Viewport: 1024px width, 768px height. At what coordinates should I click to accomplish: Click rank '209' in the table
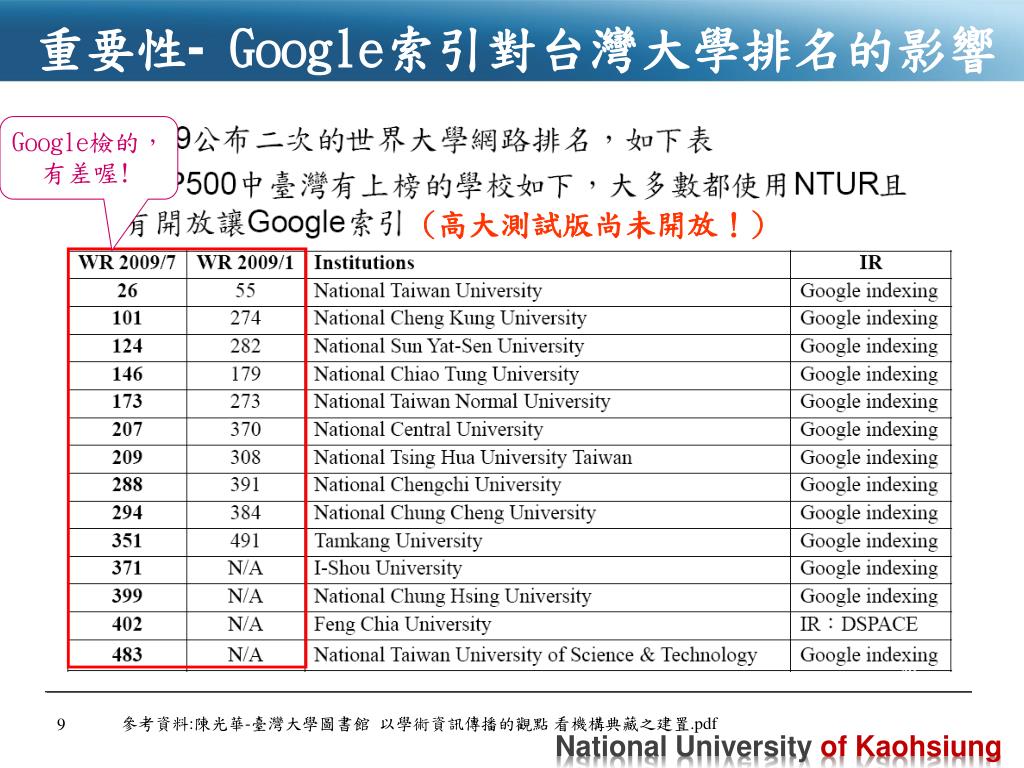[x=127, y=458]
